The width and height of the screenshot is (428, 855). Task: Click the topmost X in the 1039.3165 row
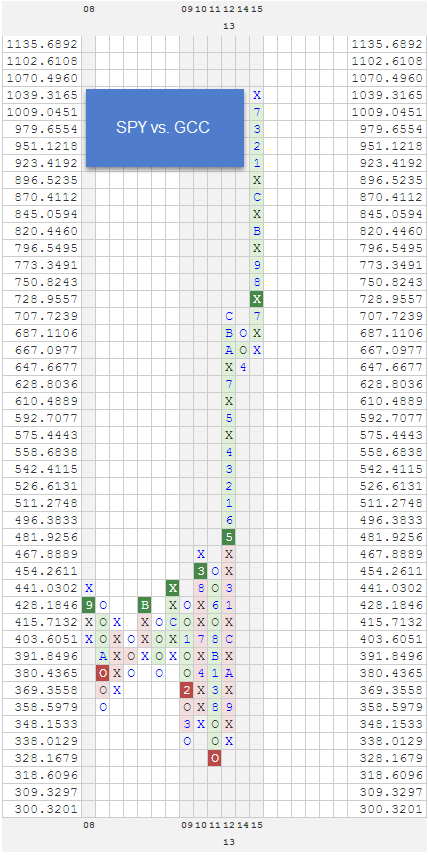tap(257, 95)
